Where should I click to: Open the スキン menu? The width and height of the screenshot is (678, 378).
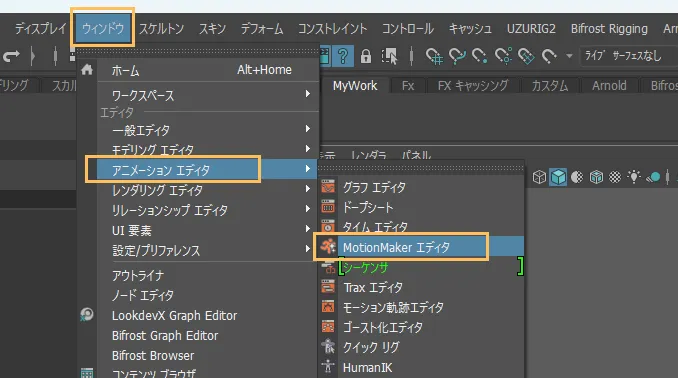coord(212,29)
